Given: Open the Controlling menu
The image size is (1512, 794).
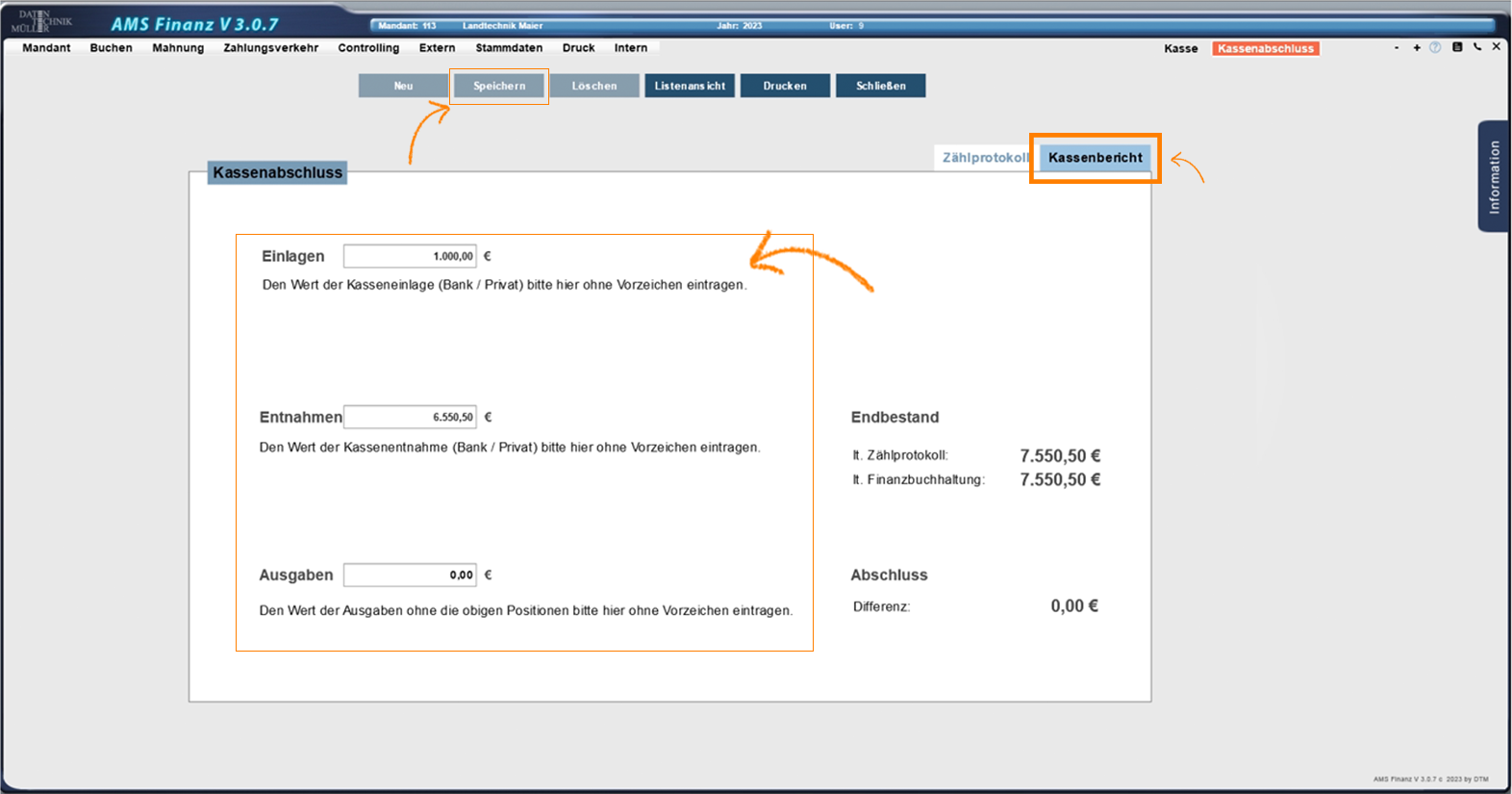Looking at the screenshot, I should [x=368, y=48].
